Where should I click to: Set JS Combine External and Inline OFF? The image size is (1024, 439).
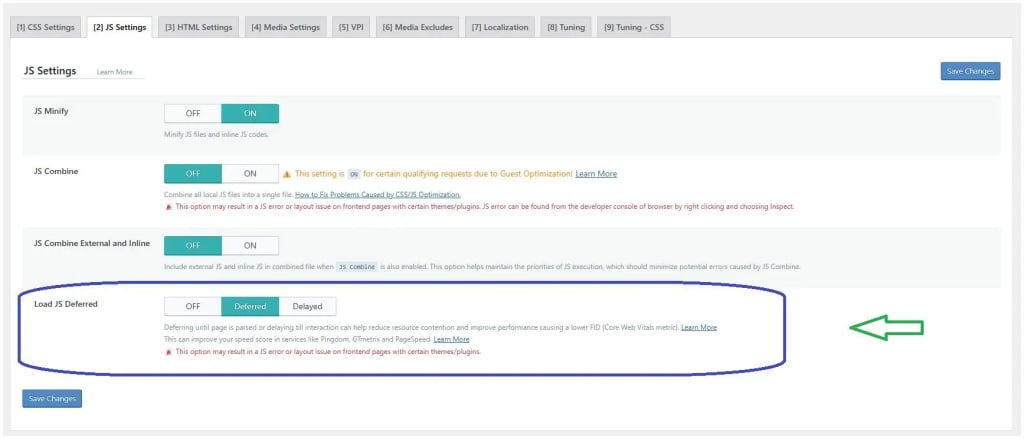(x=193, y=246)
